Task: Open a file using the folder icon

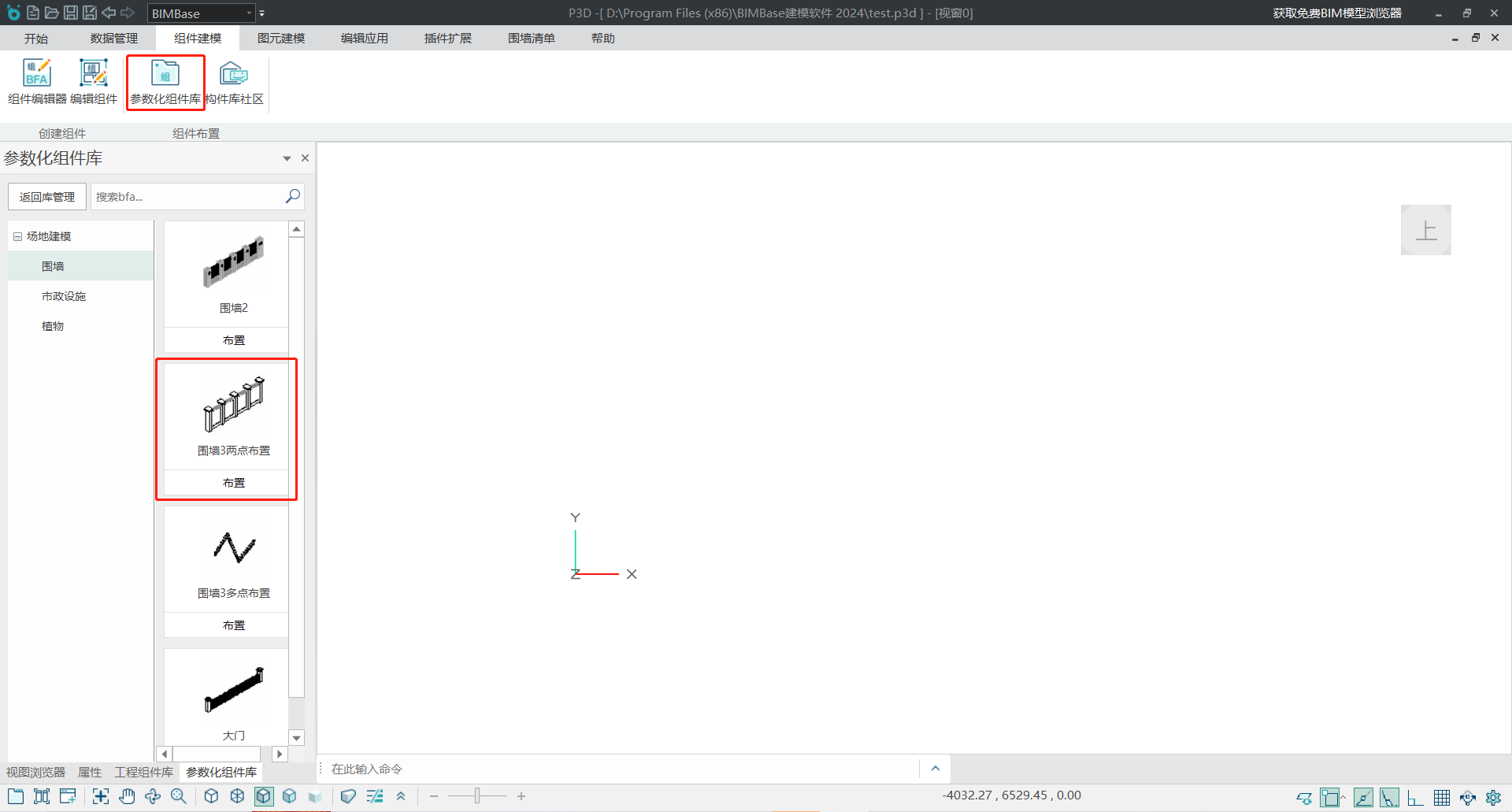Action: click(51, 13)
